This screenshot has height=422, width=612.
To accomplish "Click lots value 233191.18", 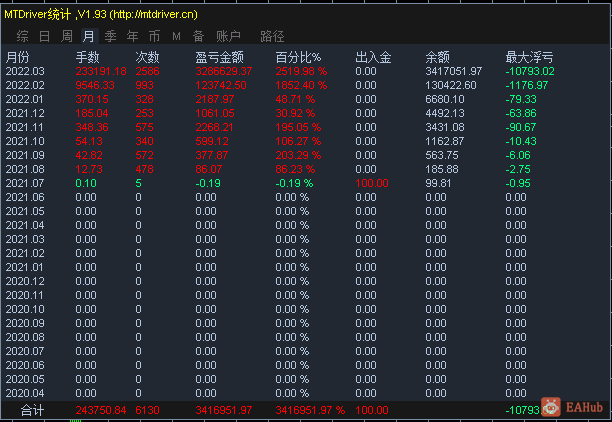I will (x=101, y=71).
